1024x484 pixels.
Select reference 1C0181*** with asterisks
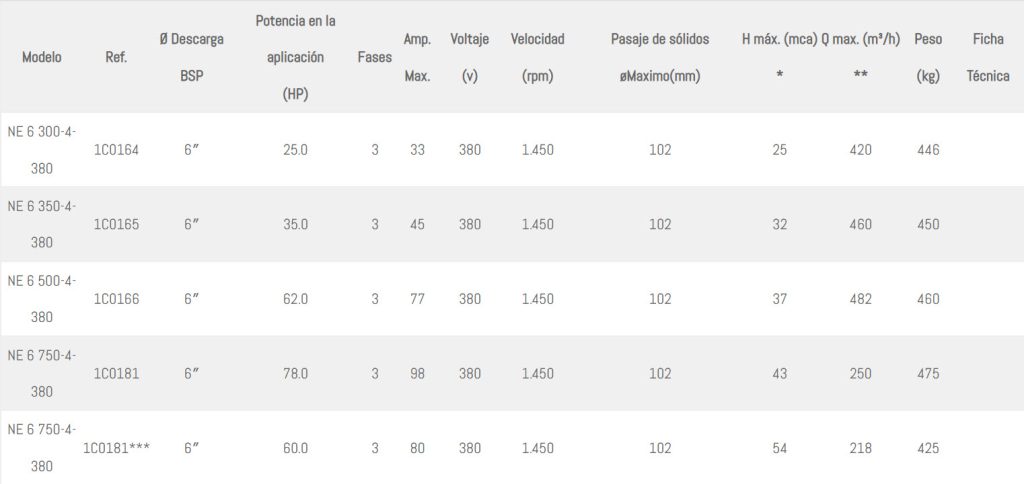(116, 448)
